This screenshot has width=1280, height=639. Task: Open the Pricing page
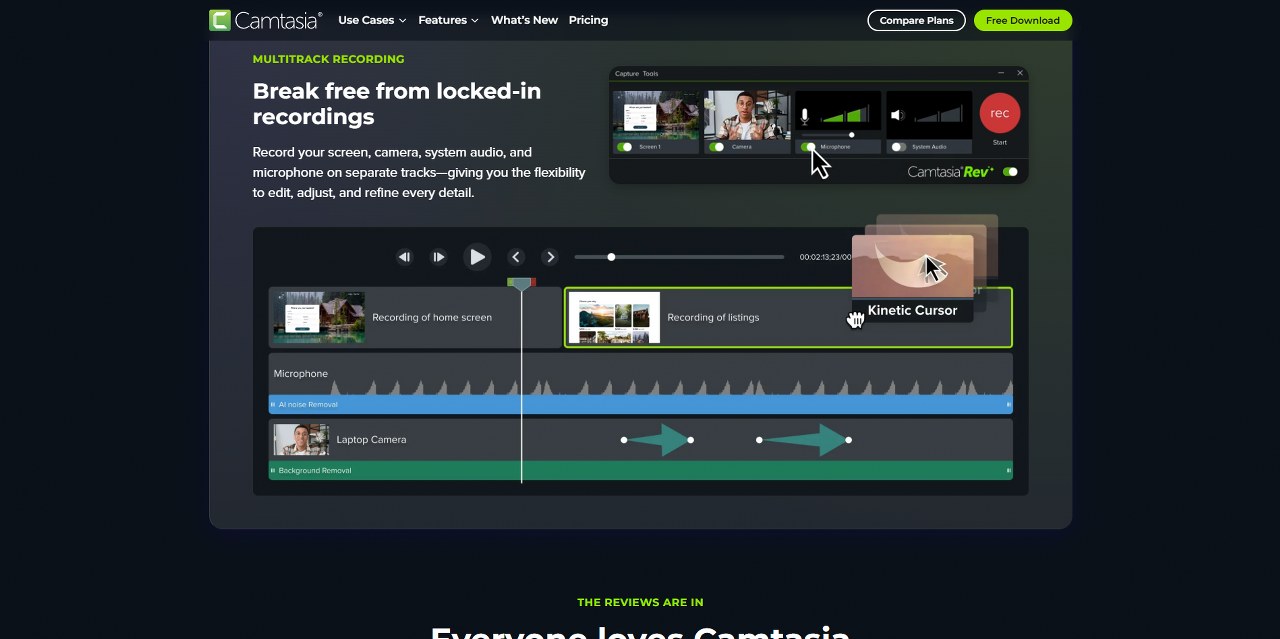588,20
